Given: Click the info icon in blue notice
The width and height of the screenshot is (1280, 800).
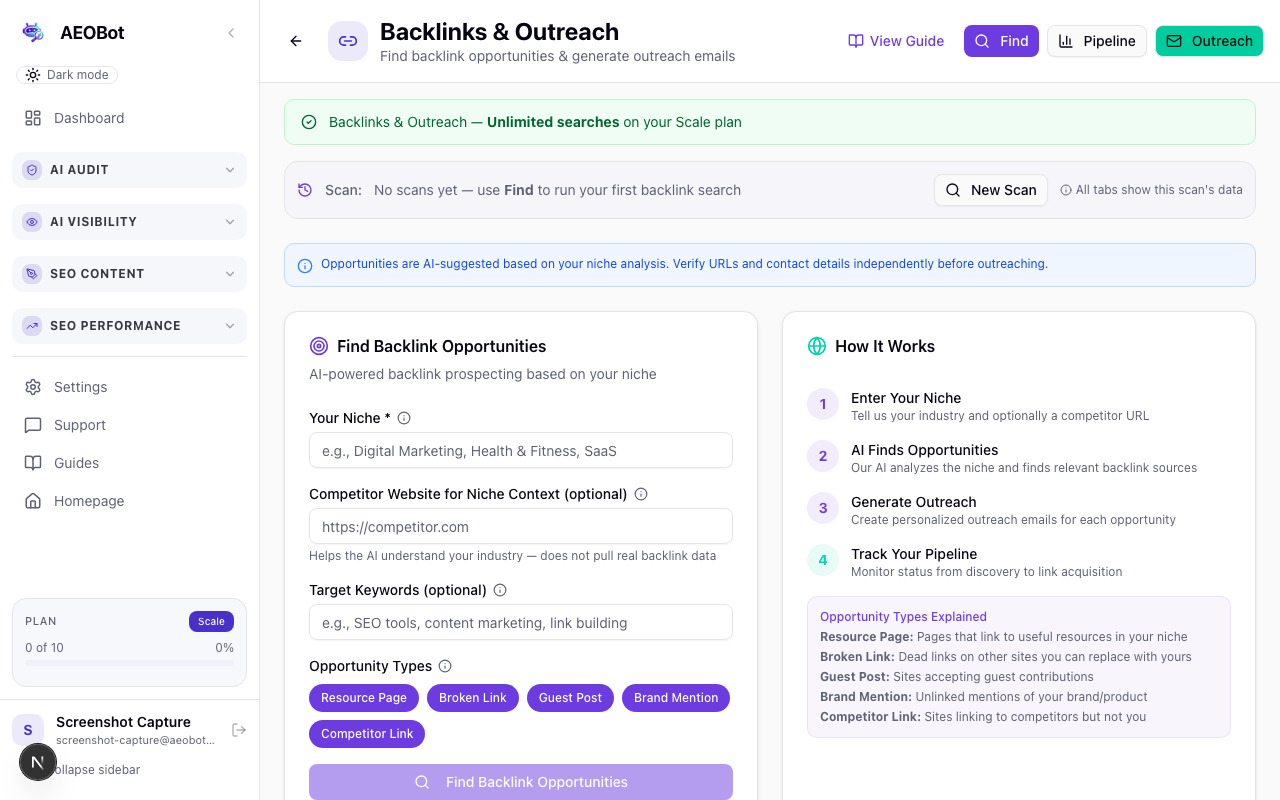Looking at the screenshot, I should point(305,265).
